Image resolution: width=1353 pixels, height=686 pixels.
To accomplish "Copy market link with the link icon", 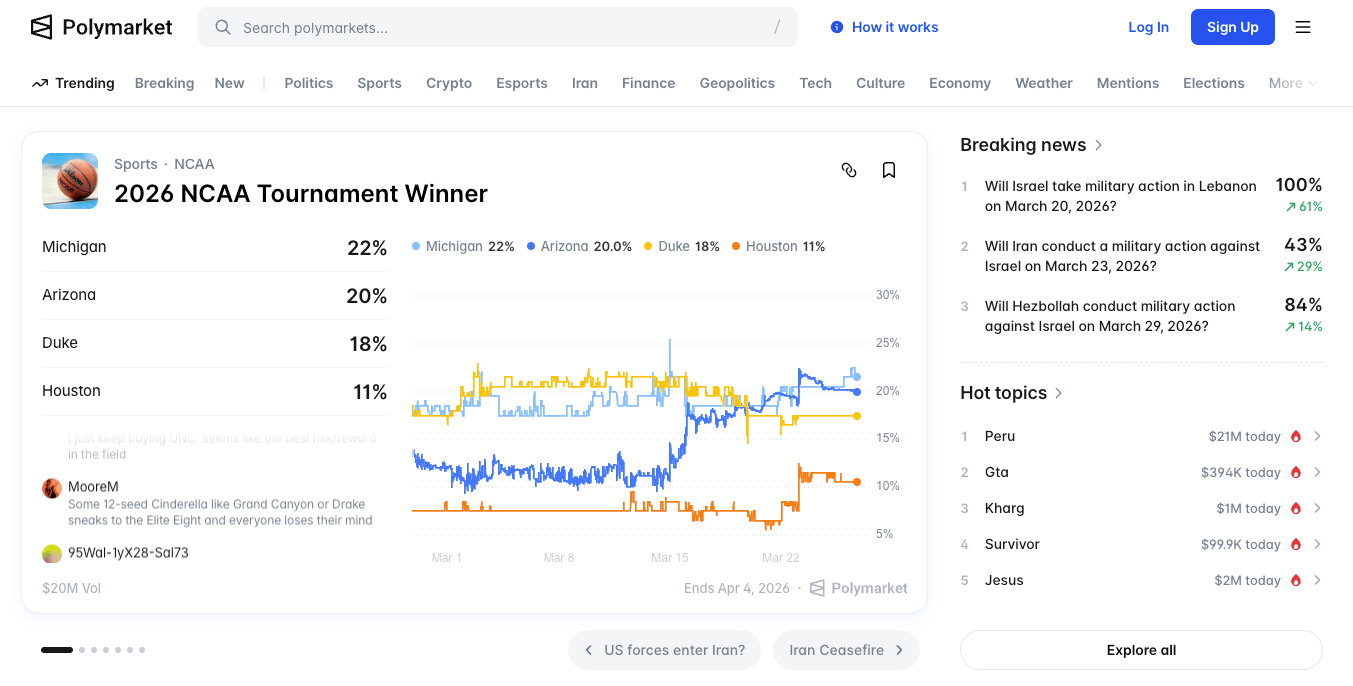I will 849,170.
